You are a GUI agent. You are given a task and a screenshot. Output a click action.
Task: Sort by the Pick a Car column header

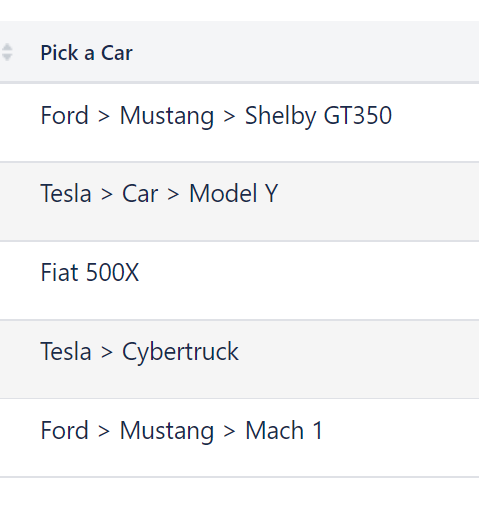[x=86, y=53]
